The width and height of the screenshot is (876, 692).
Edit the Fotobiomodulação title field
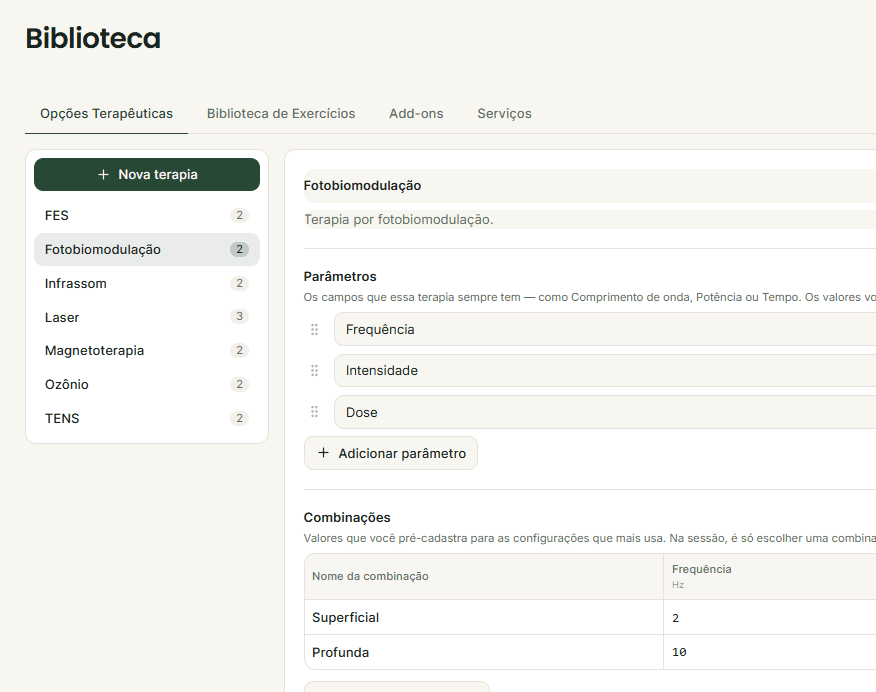pyautogui.click(x=589, y=185)
